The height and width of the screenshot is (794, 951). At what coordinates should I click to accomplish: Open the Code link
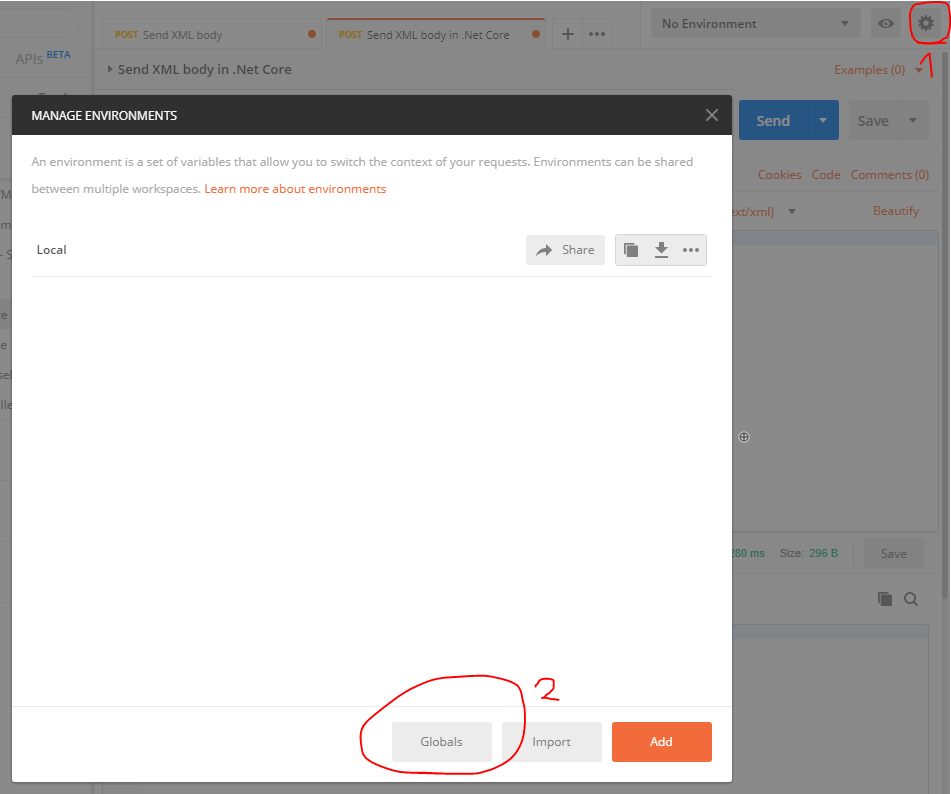pyautogui.click(x=826, y=175)
